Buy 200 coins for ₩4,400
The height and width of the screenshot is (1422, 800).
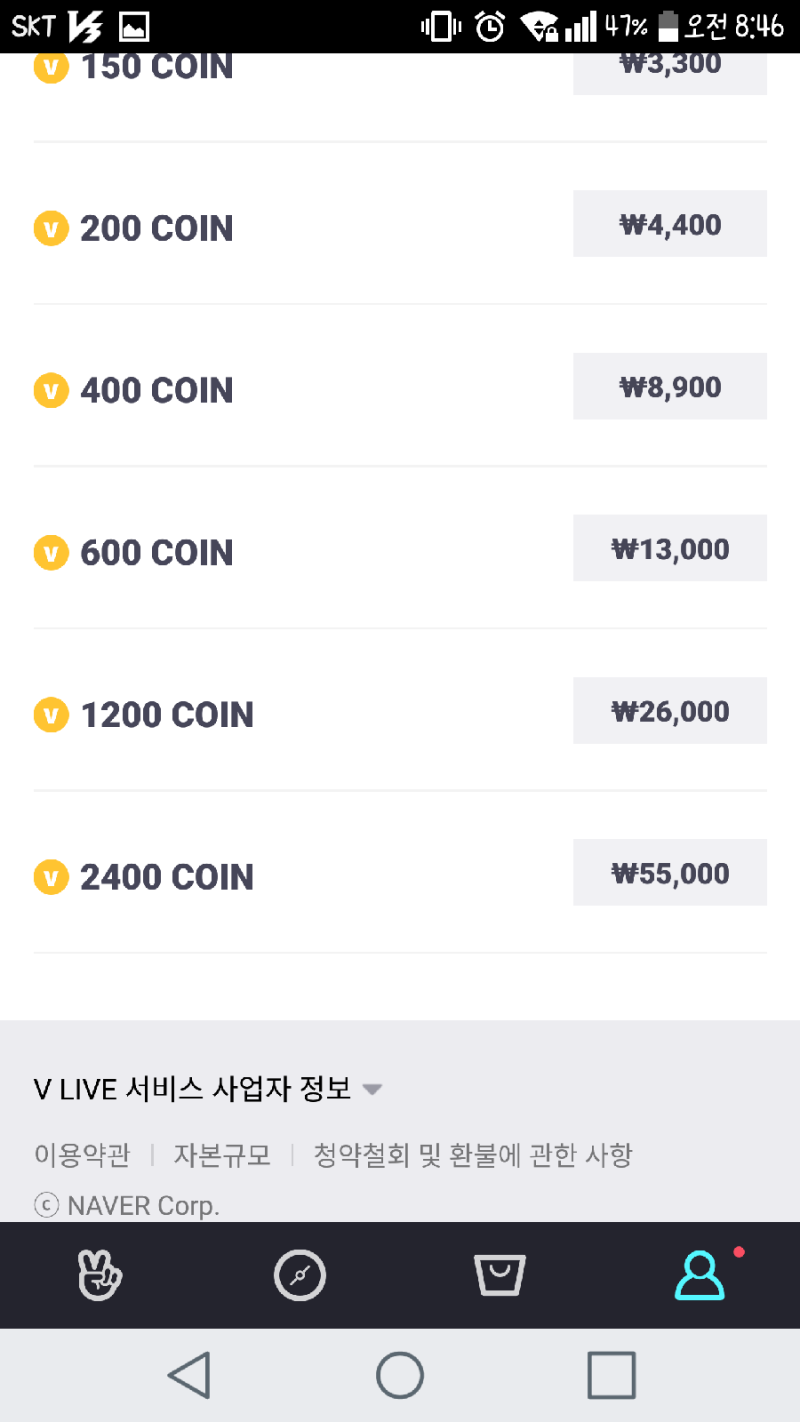pyautogui.click(x=670, y=224)
